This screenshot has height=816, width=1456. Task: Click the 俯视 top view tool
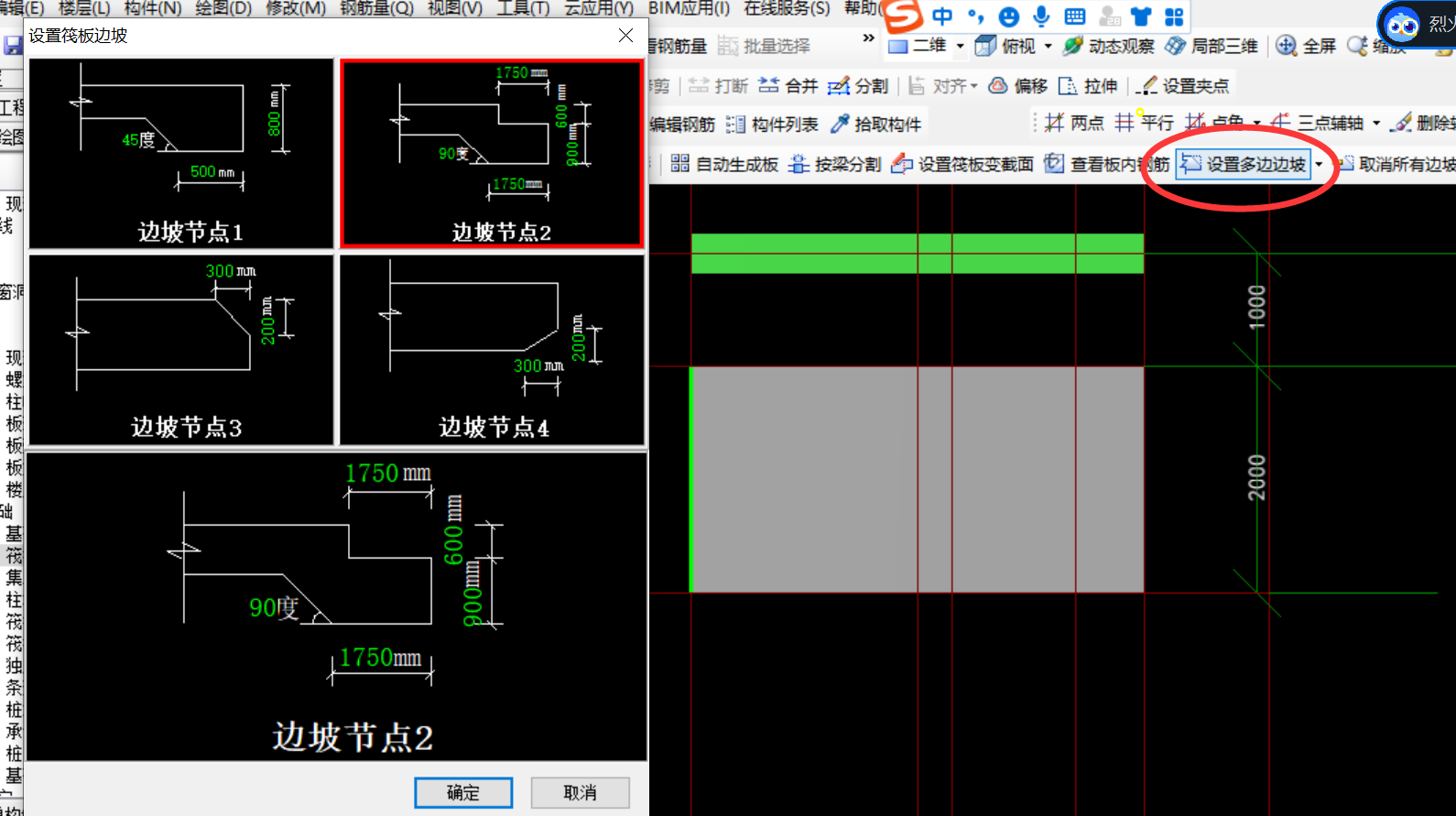(x=1005, y=46)
